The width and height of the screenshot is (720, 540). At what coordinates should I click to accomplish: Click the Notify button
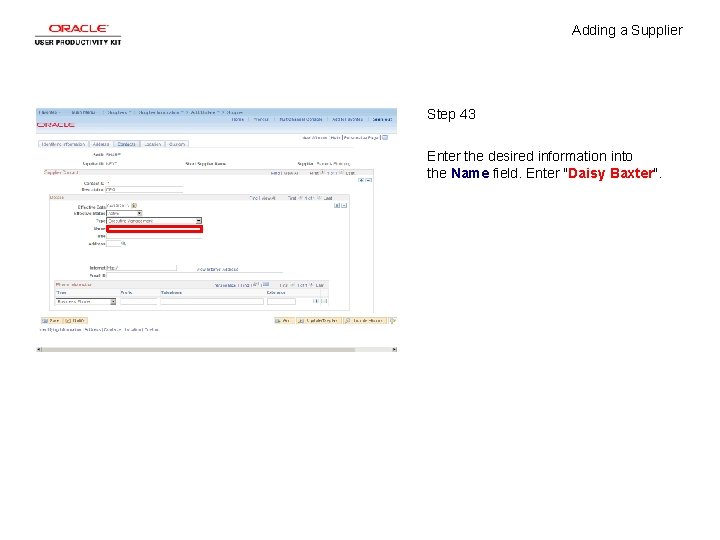(75, 321)
